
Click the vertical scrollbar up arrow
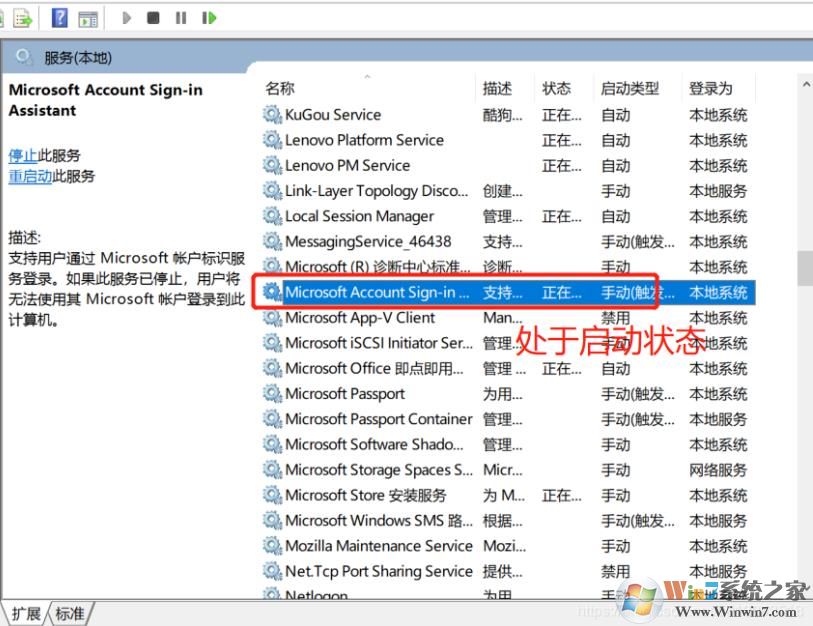[x=806, y=85]
